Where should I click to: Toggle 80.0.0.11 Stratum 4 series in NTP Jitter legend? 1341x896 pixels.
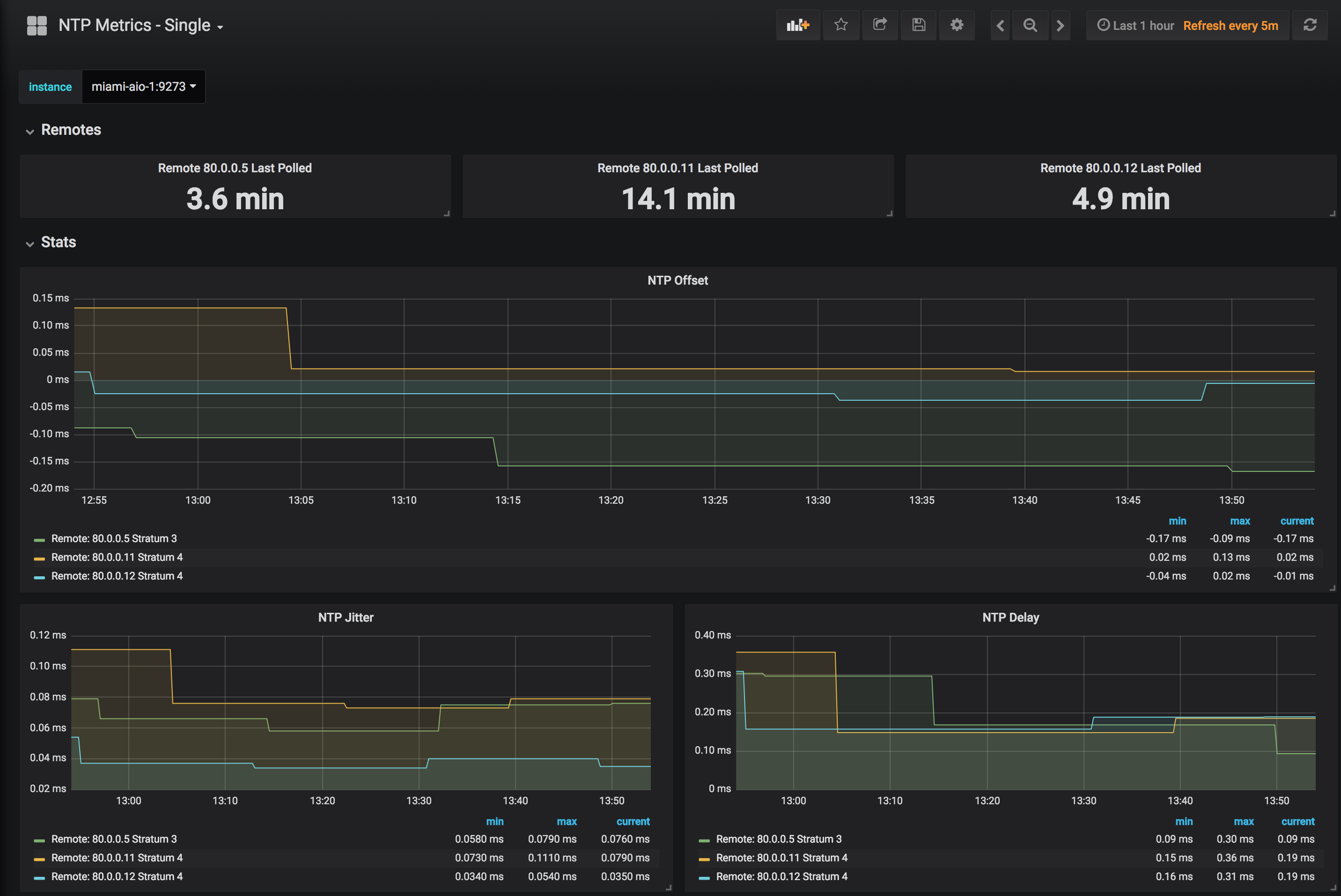click(117, 858)
